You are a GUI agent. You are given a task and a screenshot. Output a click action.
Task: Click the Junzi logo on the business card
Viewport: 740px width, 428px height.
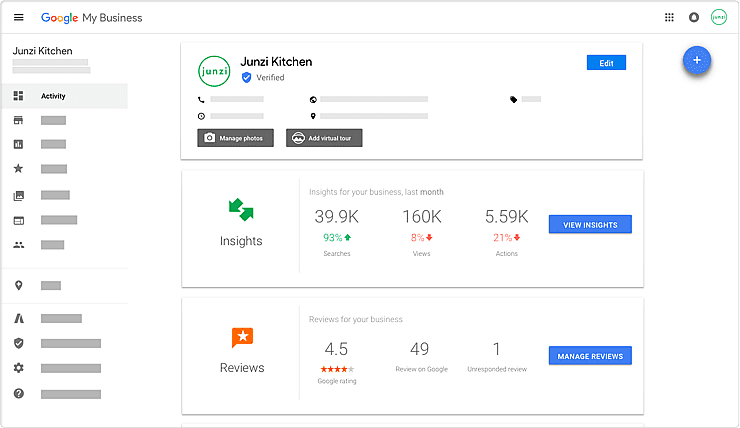[214, 70]
